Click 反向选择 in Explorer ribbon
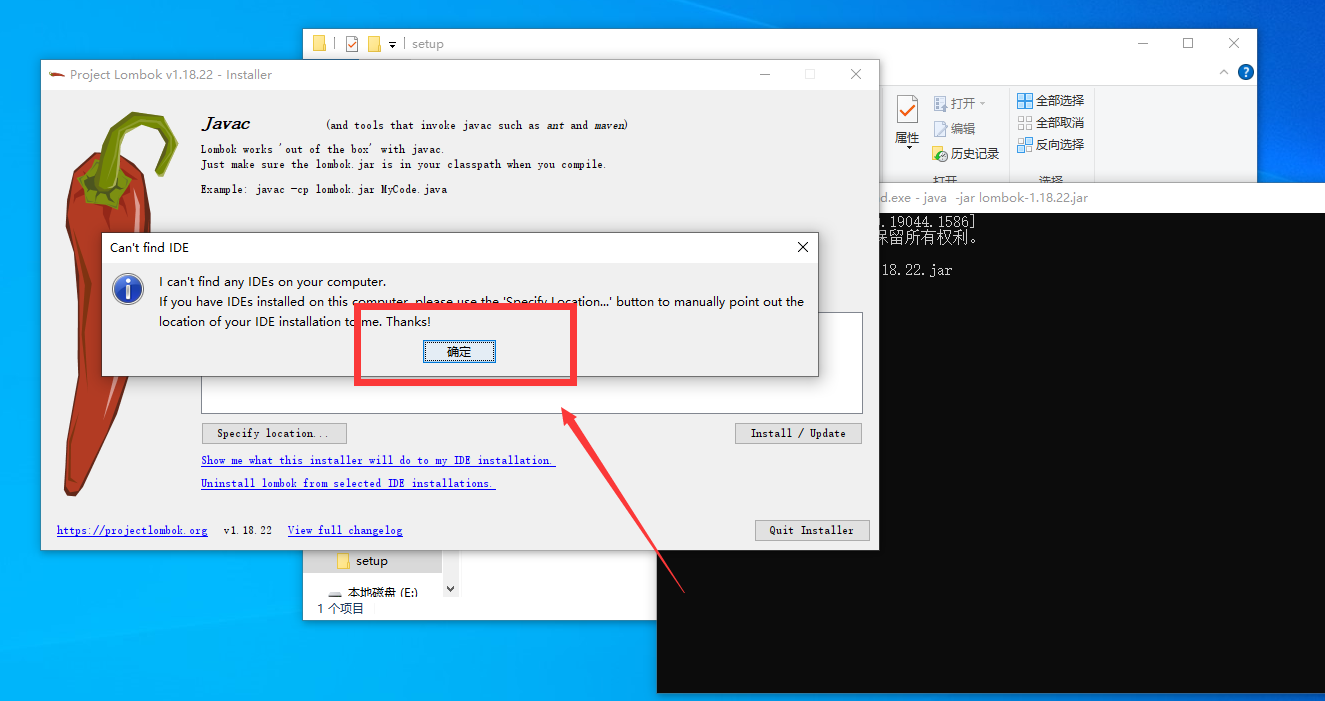Image resolution: width=1325 pixels, height=701 pixels. tap(1051, 144)
